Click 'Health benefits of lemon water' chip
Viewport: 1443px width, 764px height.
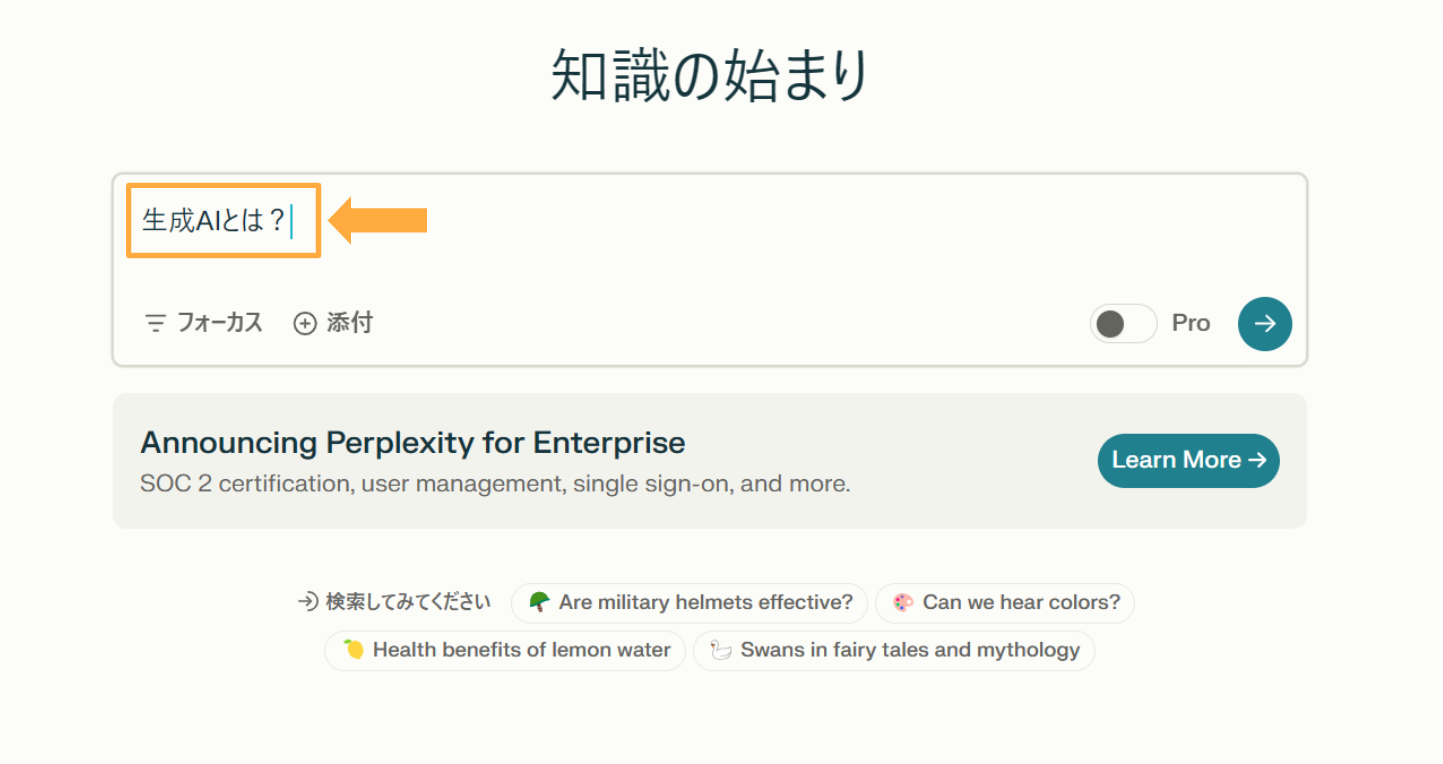tap(504, 650)
